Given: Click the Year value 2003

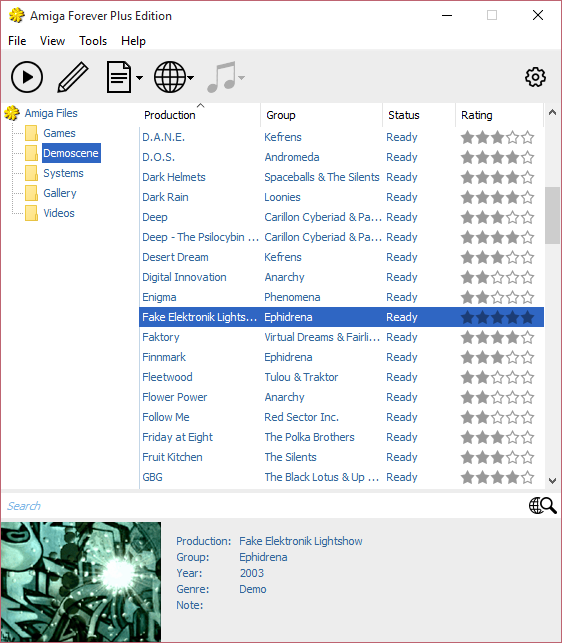Looking at the screenshot, I should (x=251, y=573).
